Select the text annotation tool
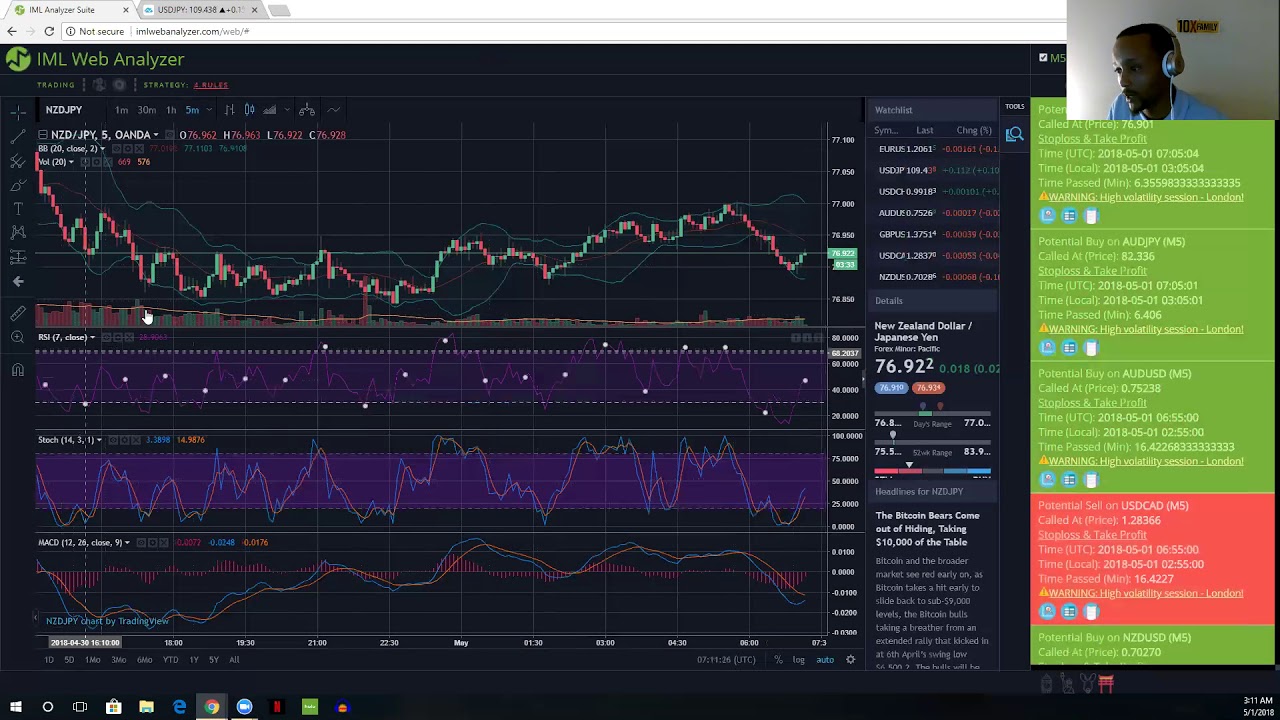This screenshot has width=1280, height=720. point(18,209)
